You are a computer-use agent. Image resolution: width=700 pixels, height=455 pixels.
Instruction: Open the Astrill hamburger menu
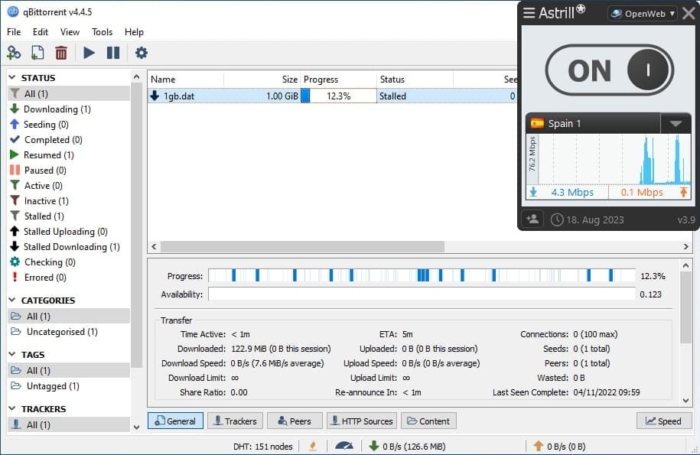coord(529,13)
